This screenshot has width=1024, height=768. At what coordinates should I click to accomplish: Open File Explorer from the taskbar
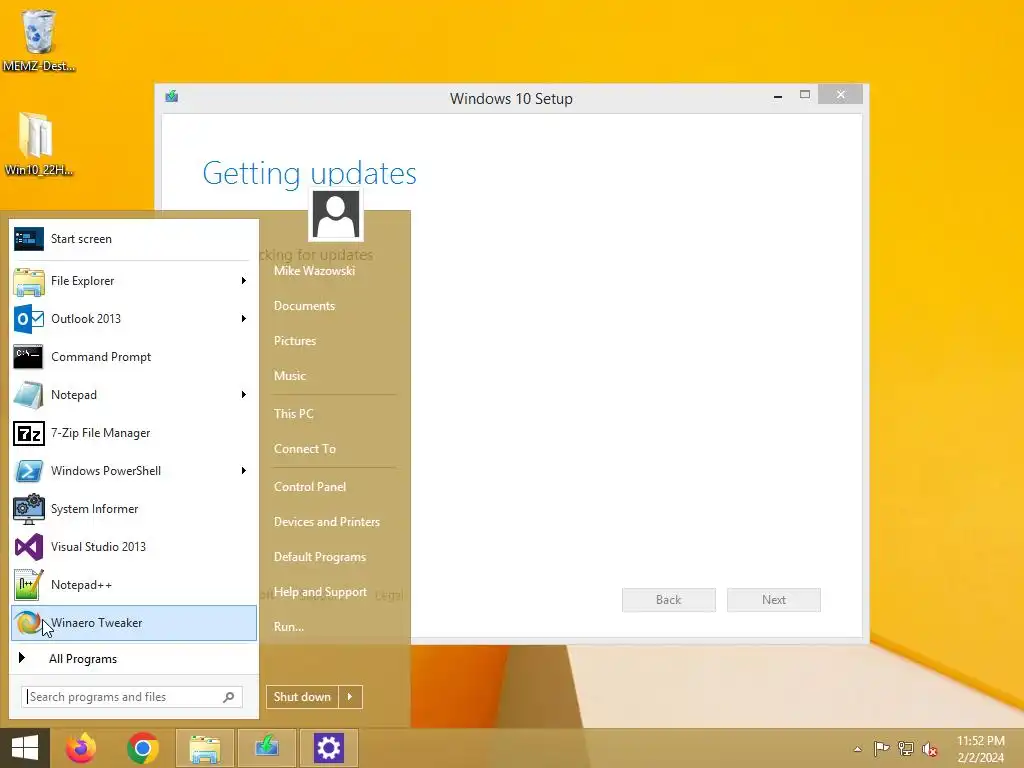pyautogui.click(x=204, y=748)
